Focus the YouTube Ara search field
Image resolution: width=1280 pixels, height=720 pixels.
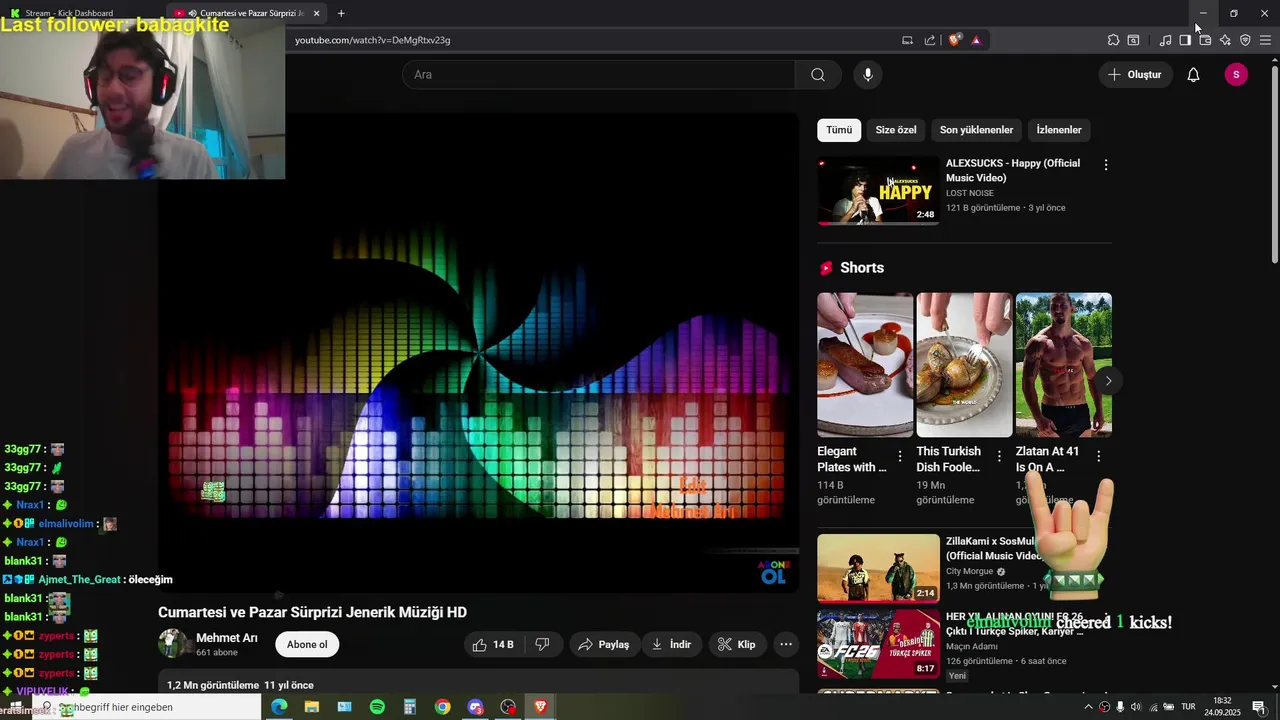pos(599,75)
